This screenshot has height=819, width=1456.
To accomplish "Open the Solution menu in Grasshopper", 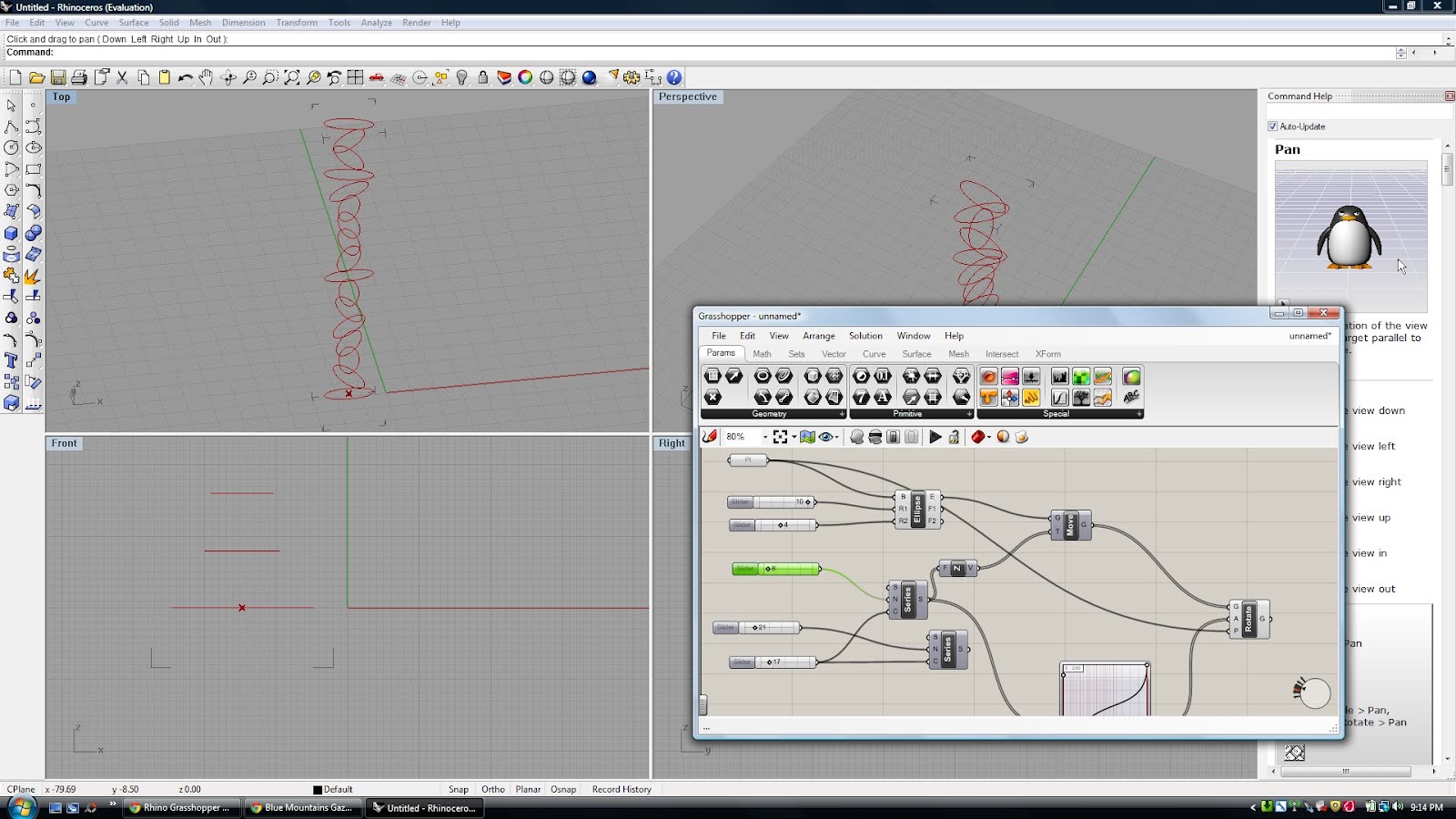I will click(865, 336).
